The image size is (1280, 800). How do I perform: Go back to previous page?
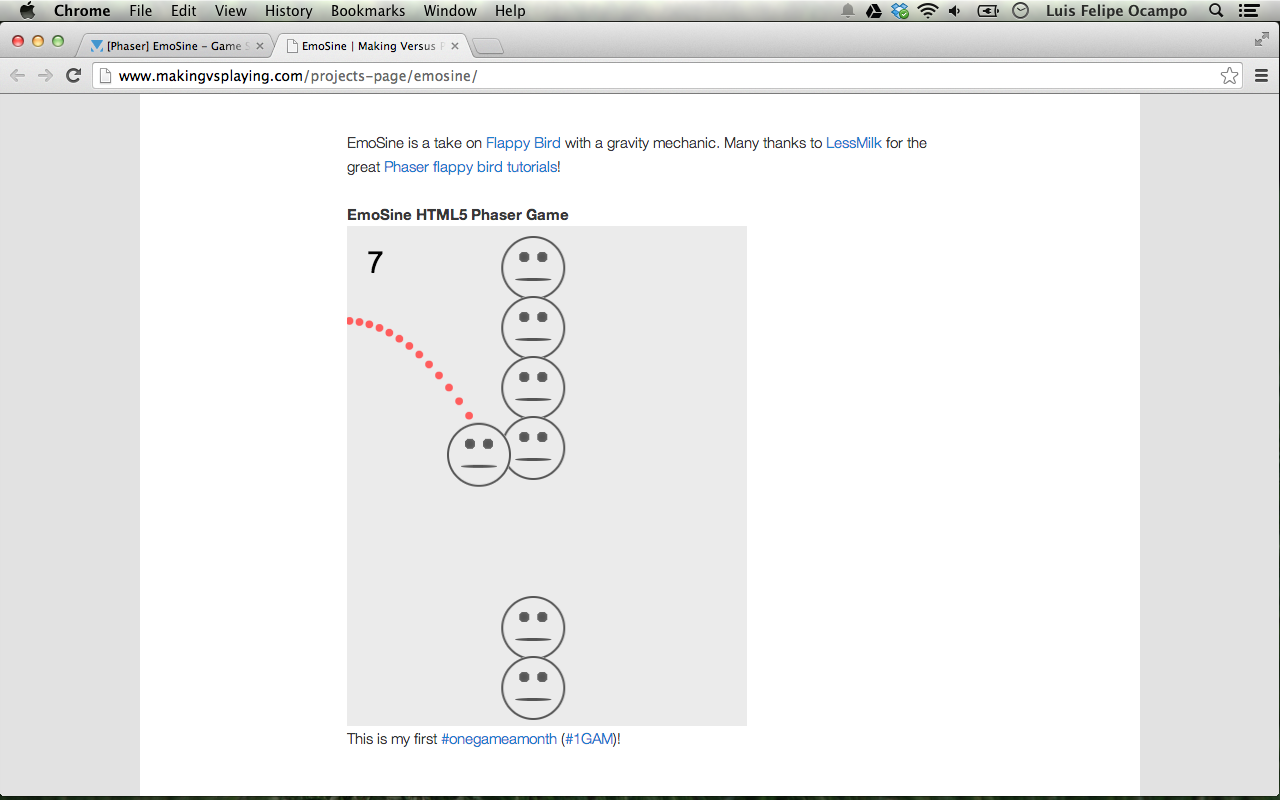pyautogui.click(x=17, y=76)
